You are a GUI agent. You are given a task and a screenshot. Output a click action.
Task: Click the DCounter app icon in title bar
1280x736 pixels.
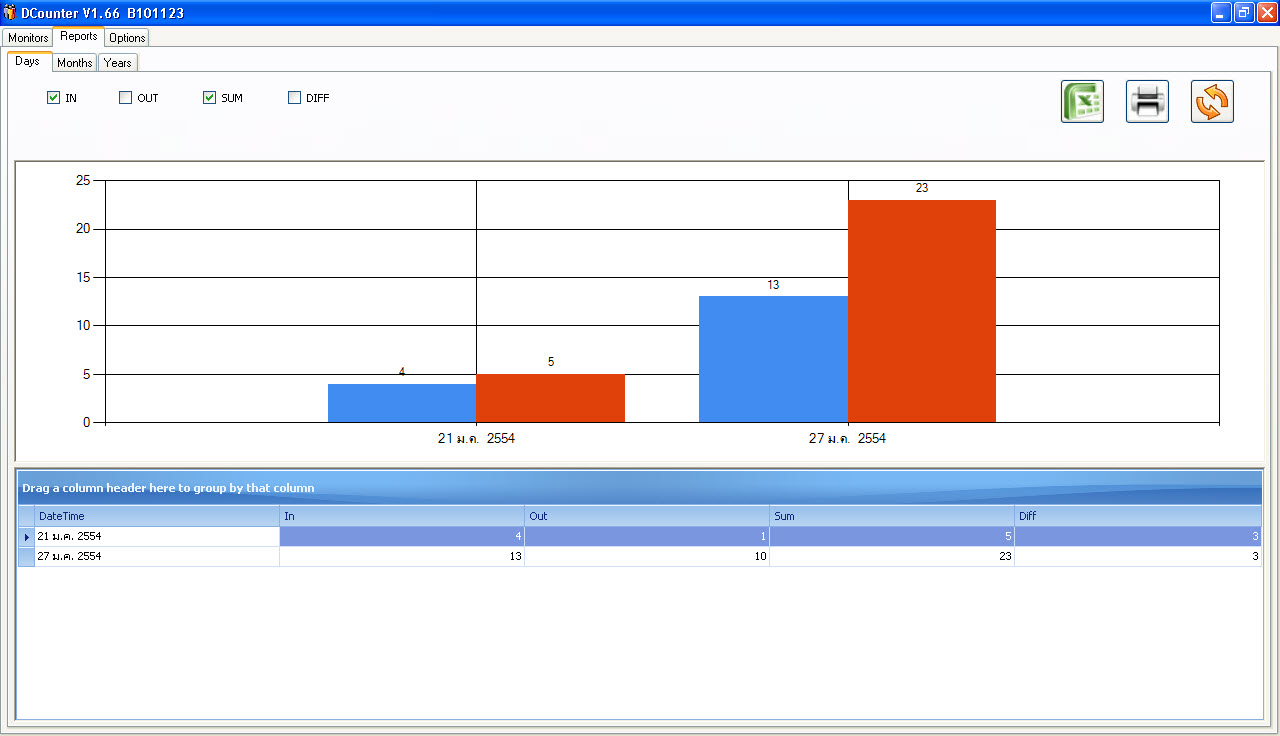(x=11, y=13)
